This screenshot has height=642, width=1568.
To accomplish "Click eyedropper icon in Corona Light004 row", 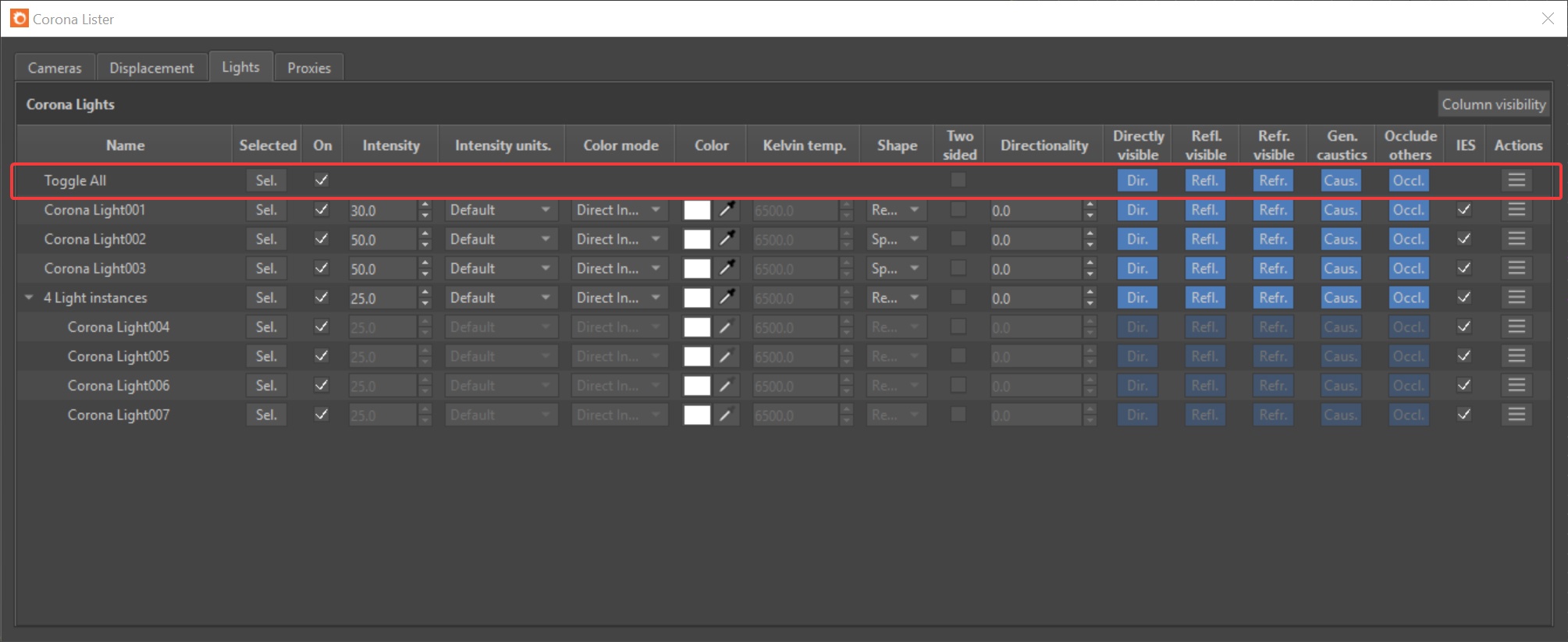I will pyautogui.click(x=727, y=327).
